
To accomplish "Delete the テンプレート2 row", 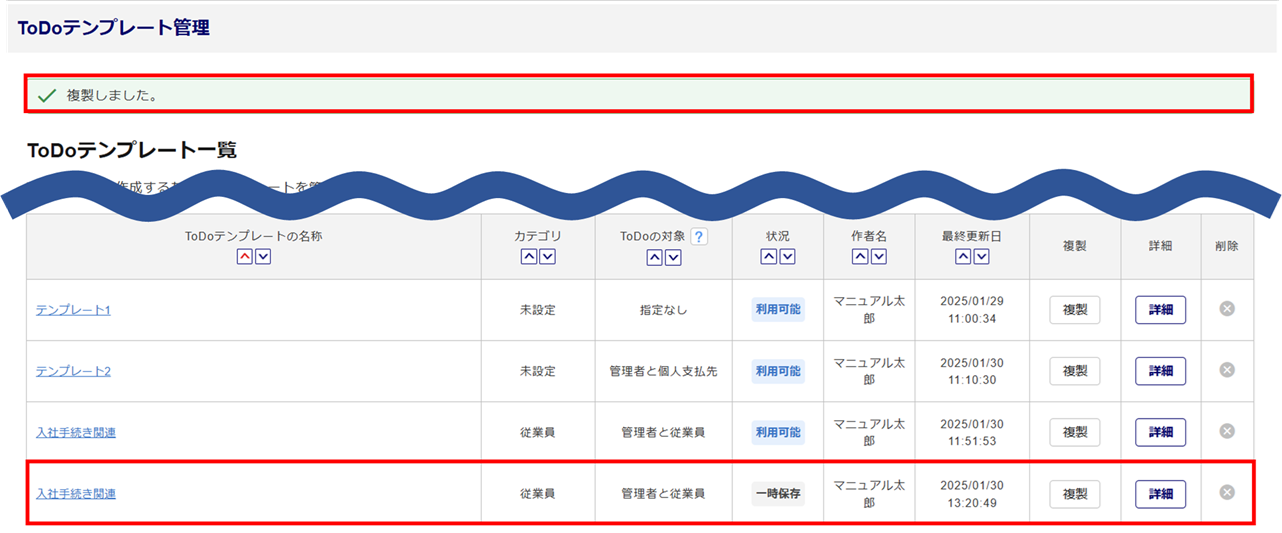I will [1227, 370].
